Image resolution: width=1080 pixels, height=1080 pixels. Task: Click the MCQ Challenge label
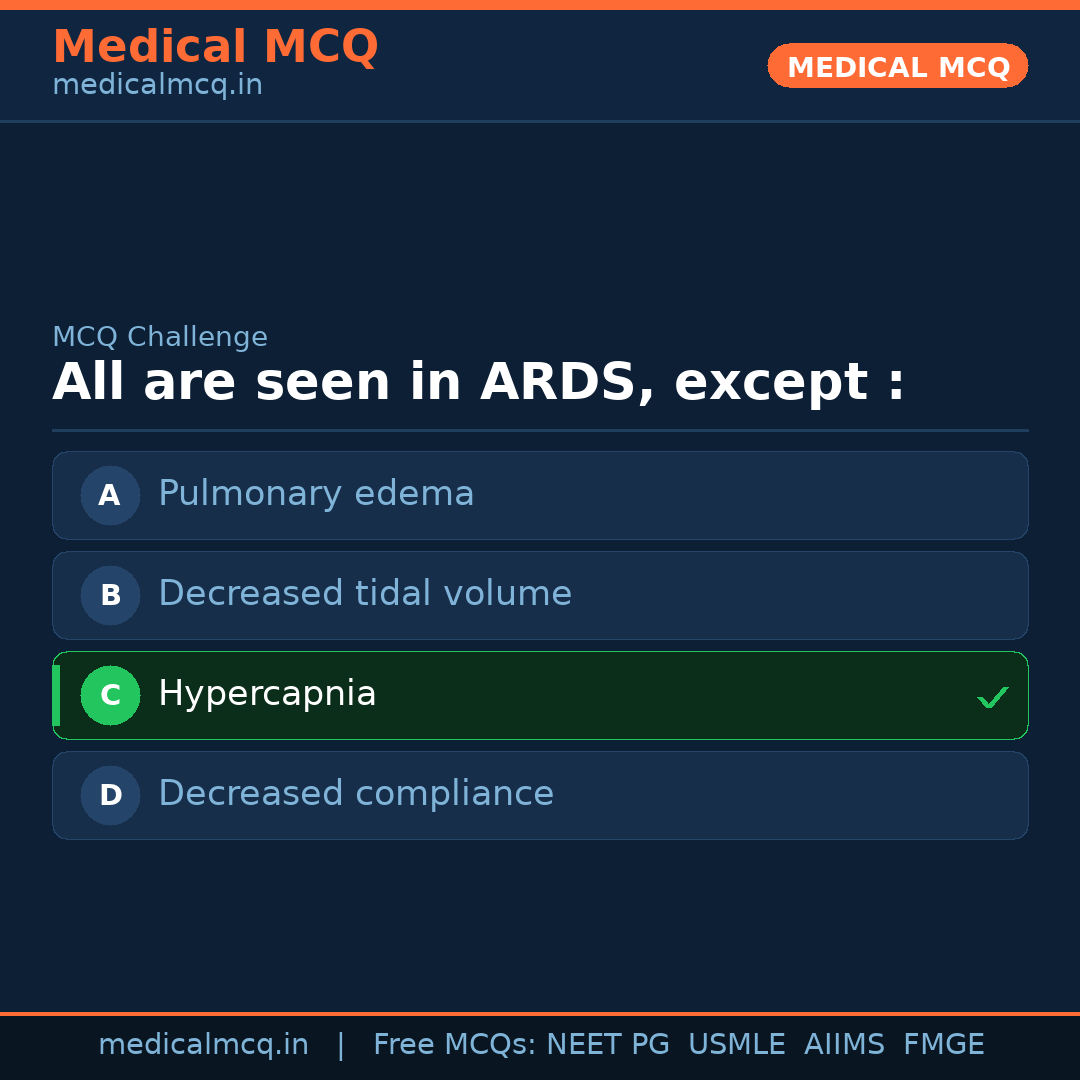pyautogui.click(x=160, y=338)
